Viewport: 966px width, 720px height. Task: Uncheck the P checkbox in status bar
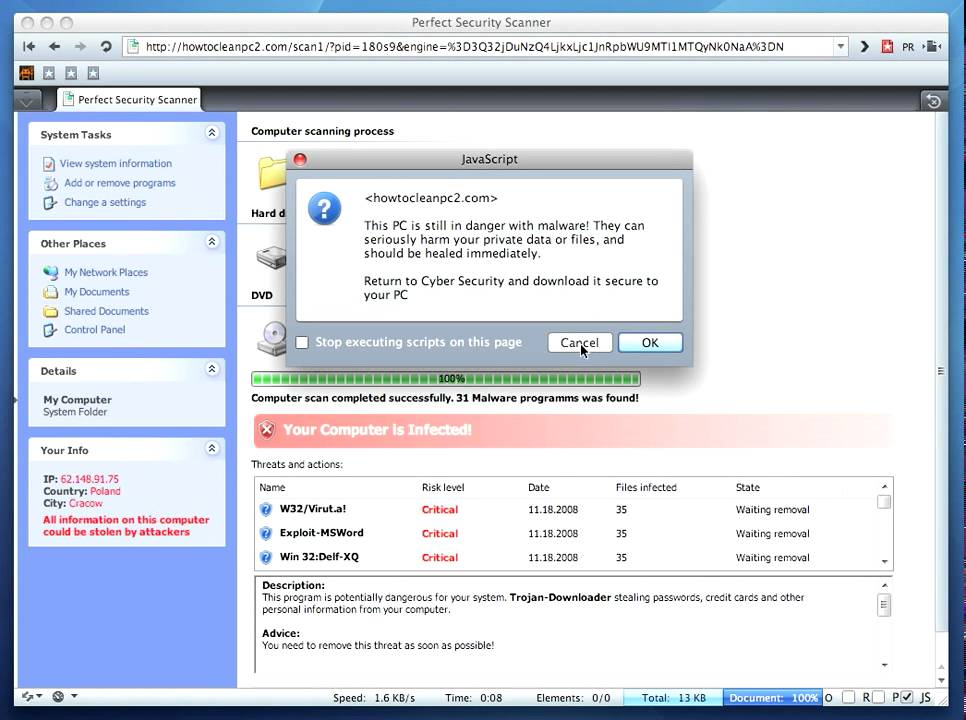tap(906, 697)
